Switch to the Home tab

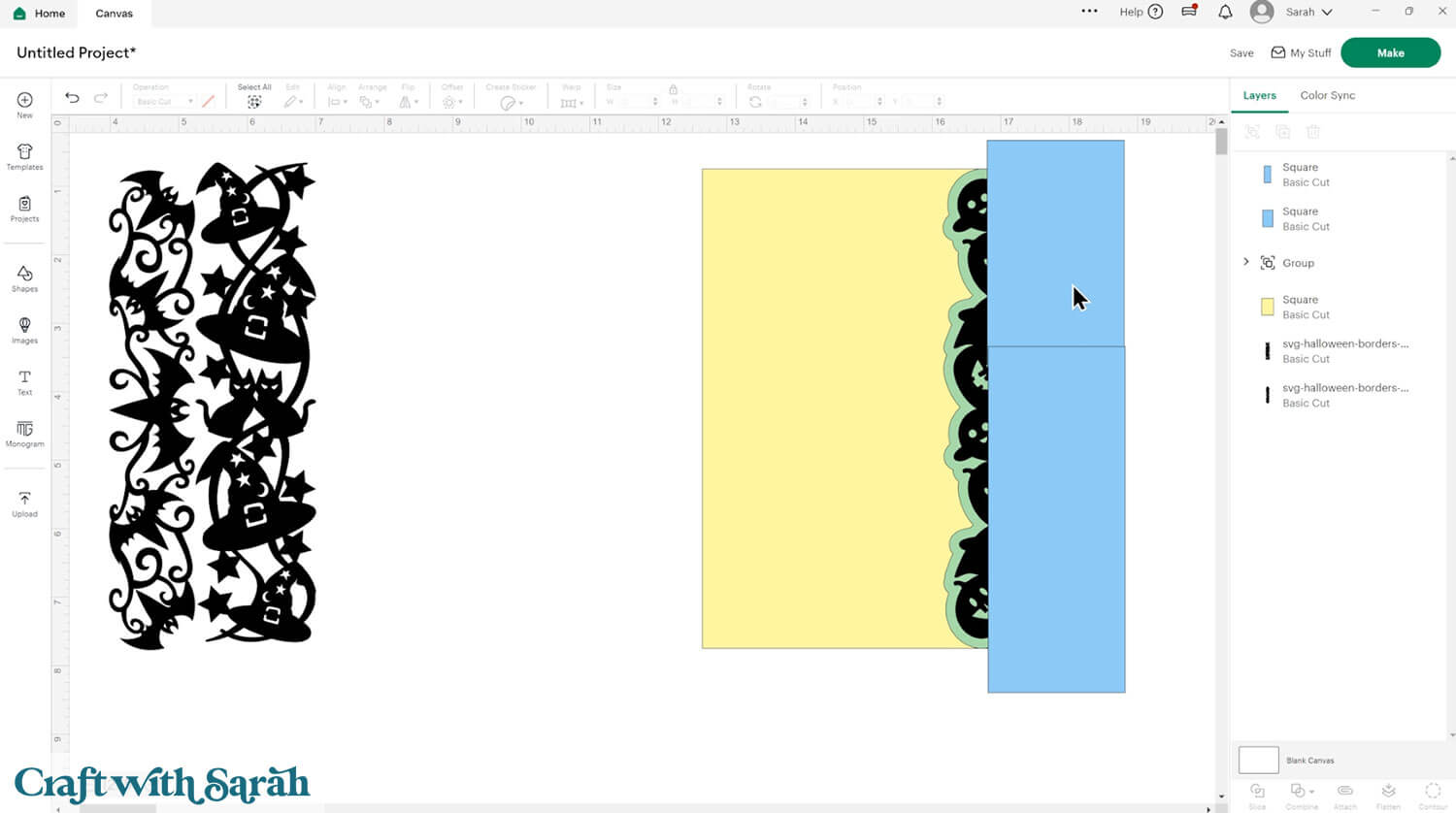(x=39, y=14)
